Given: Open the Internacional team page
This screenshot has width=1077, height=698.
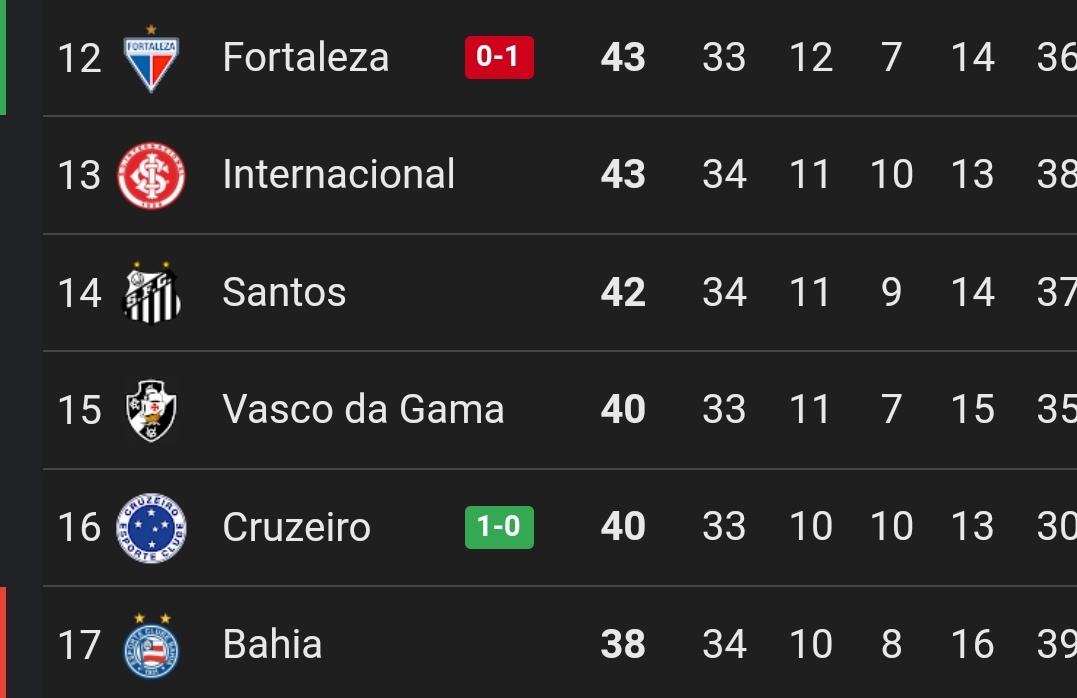Looking at the screenshot, I should click(x=338, y=175).
